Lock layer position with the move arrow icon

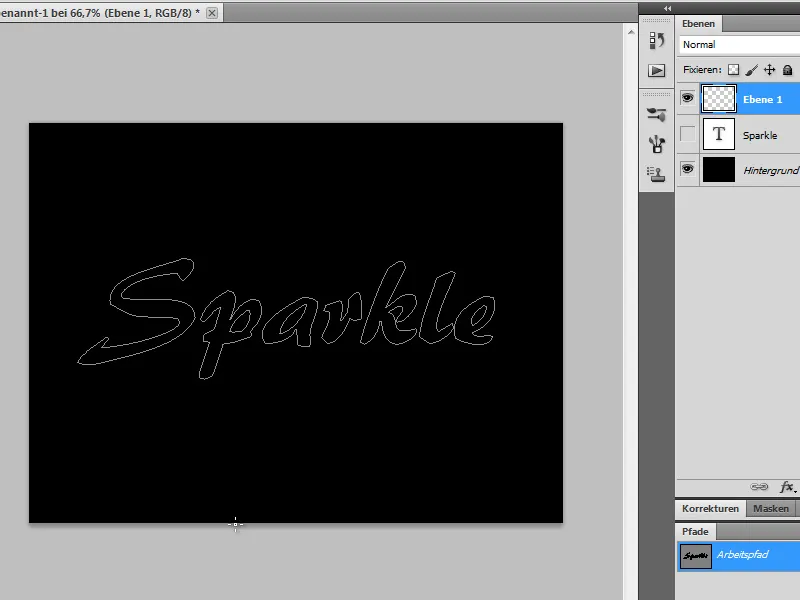[x=771, y=70]
